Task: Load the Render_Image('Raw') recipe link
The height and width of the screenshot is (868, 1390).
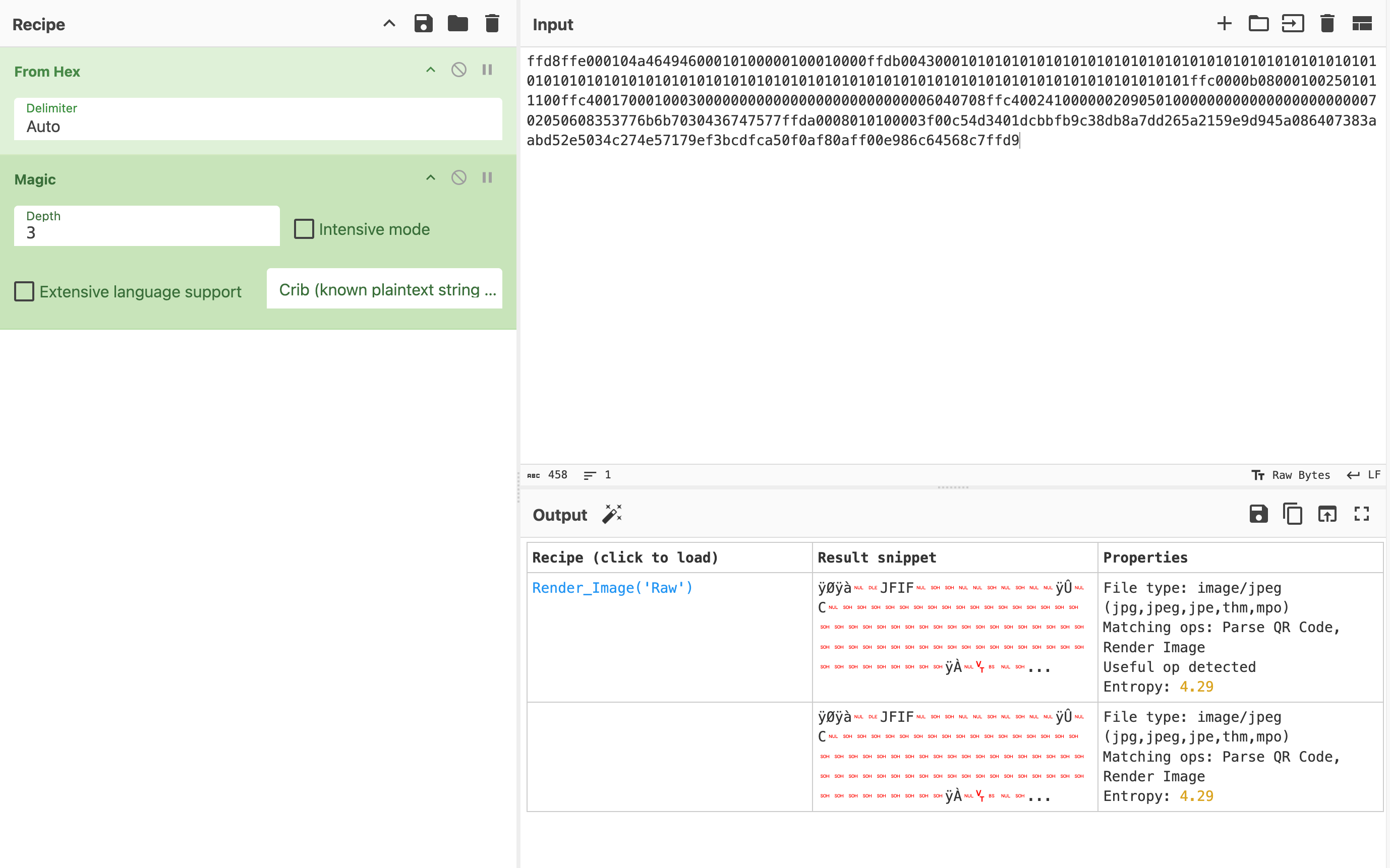Action: 612,588
